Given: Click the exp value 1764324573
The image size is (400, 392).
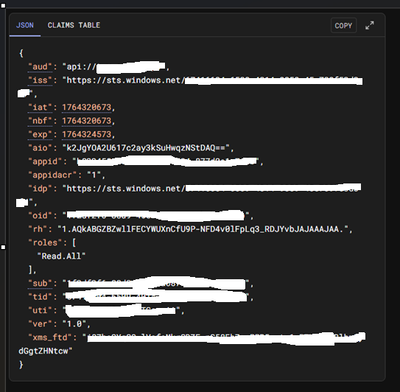Looking at the screenshot, I should coord(87,134).
